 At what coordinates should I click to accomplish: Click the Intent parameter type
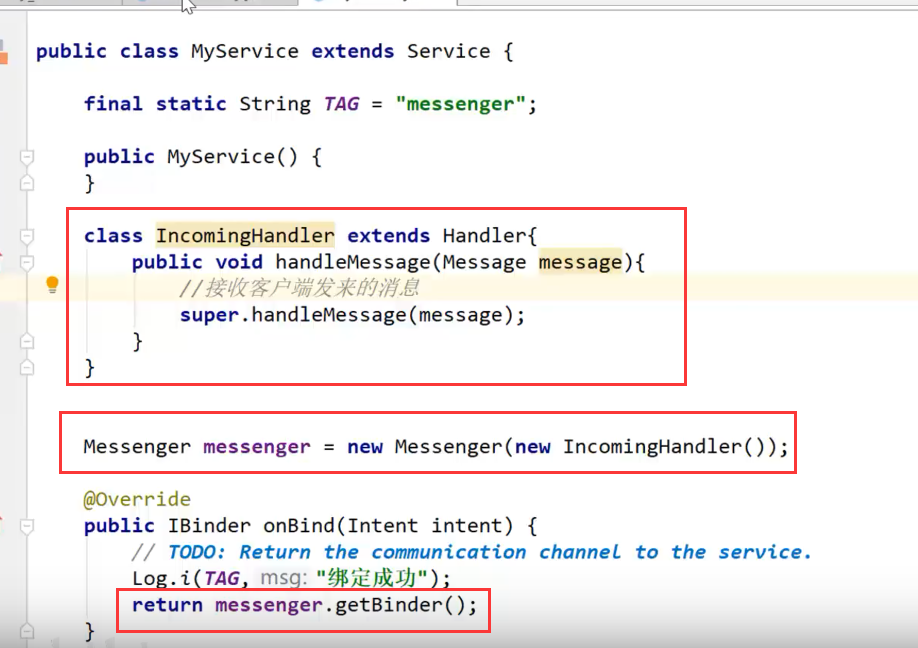click(x=383, y=526)
